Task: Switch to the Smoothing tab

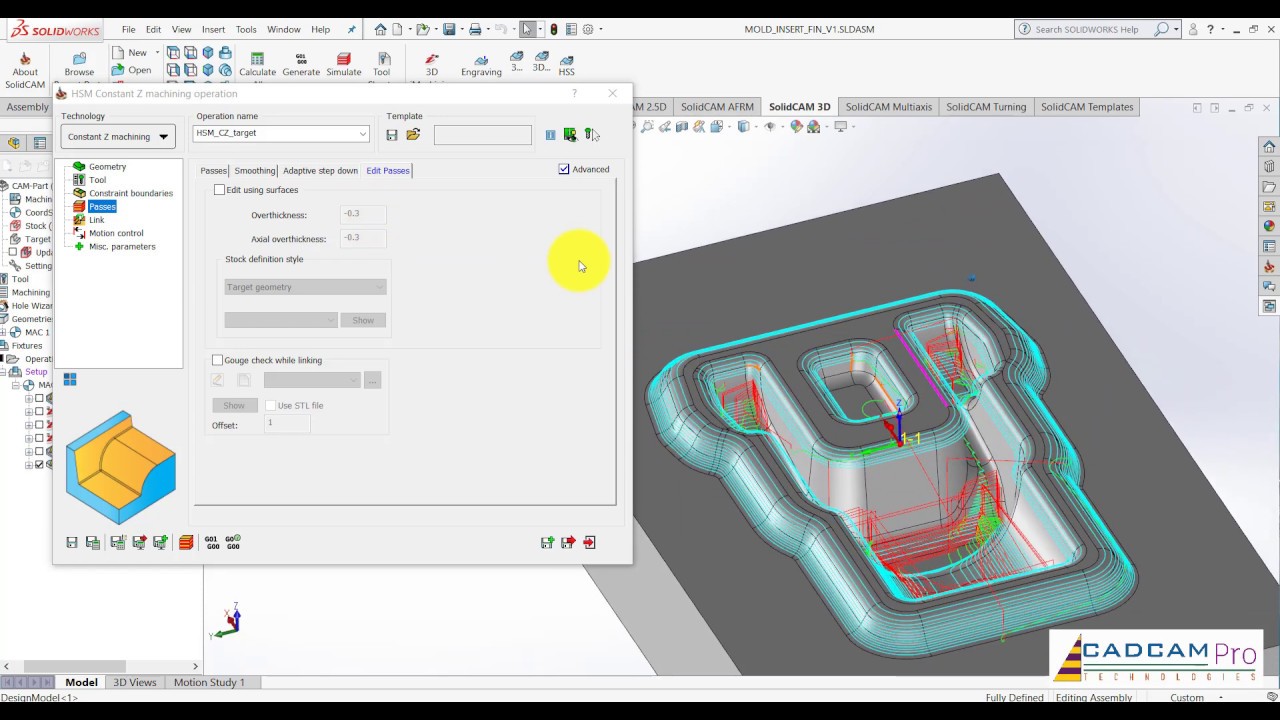Action: pyautogui.click(x=255, y=170)
